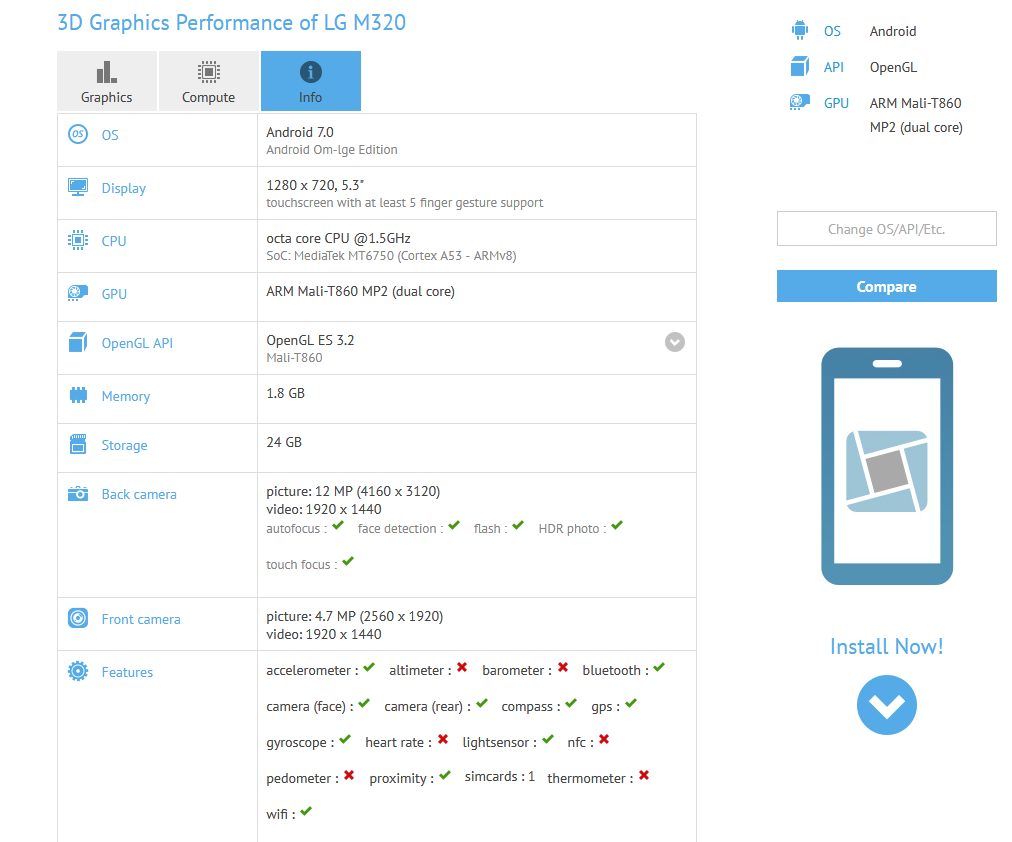Click the GPU icon in sidebar
Image resolution: width=1012 pixels, height=842 pixels.
[800, 103]
